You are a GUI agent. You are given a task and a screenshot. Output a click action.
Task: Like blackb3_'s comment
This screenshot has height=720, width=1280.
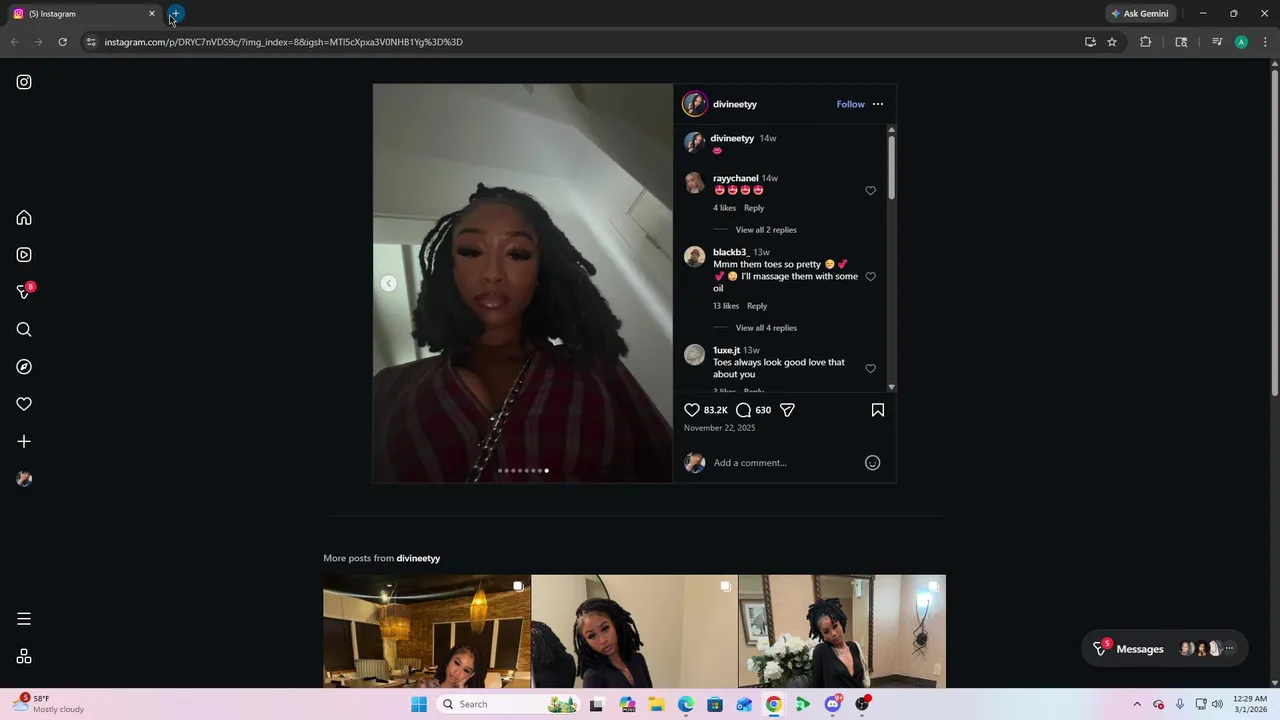click(x=870, y=277)
